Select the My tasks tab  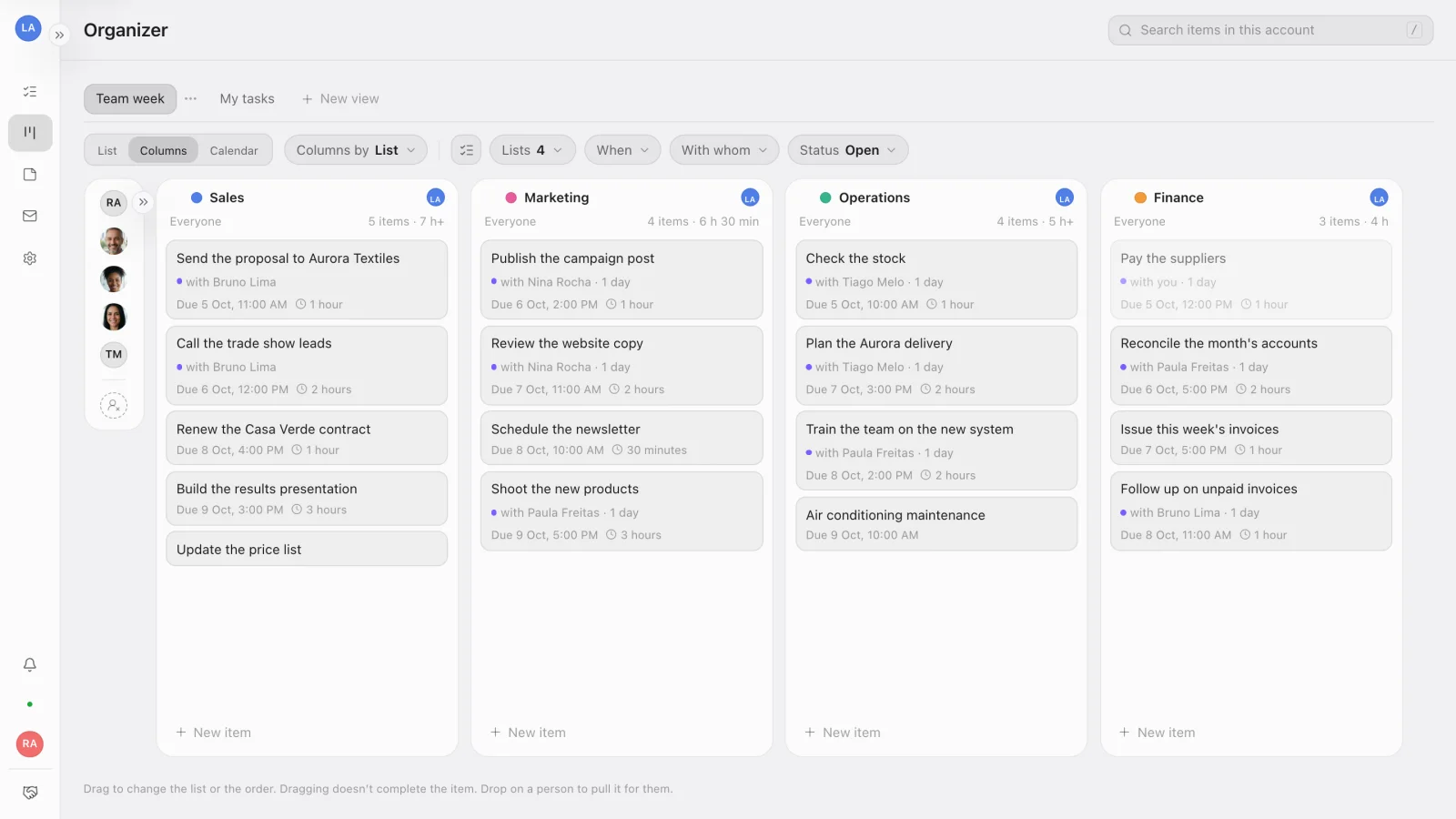247,98
